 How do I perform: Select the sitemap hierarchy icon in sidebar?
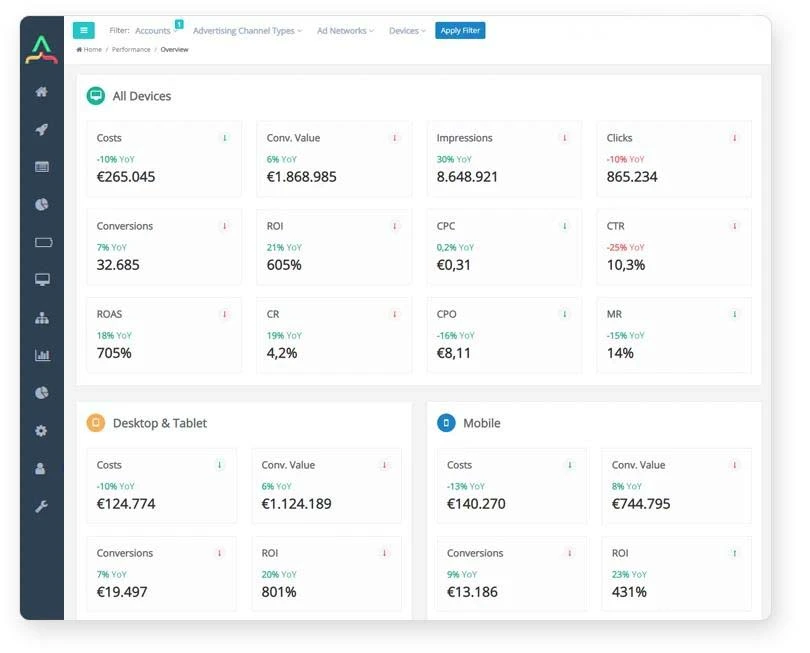tap(42, 318)
